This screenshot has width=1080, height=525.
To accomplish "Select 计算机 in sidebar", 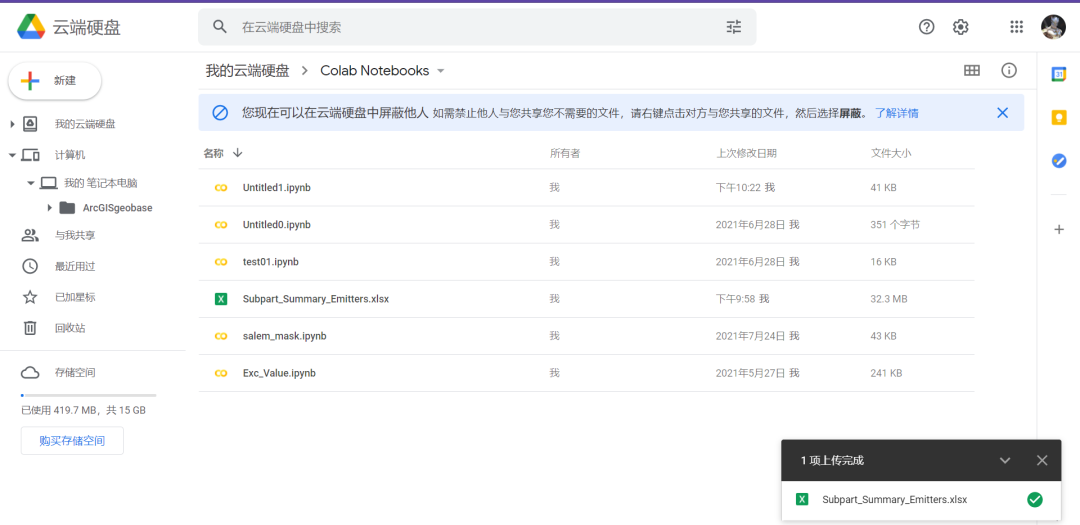I will [70, 155].
